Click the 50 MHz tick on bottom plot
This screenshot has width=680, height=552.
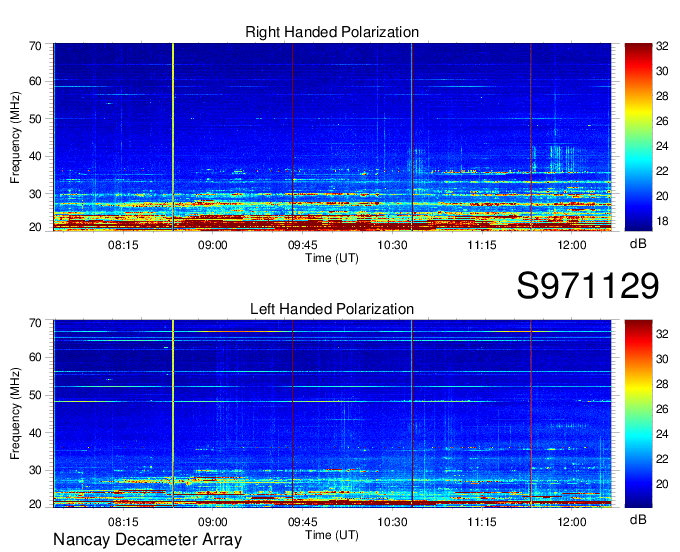pyautogui.click(x=35, y=395)
